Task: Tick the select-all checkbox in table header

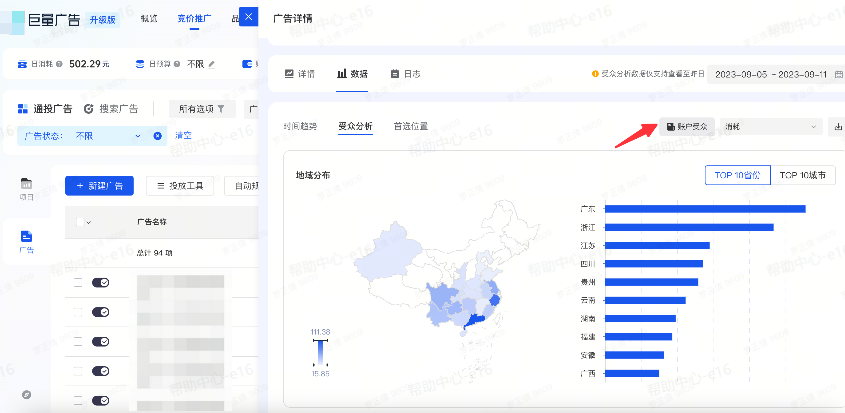Action: tap(80, 222)
